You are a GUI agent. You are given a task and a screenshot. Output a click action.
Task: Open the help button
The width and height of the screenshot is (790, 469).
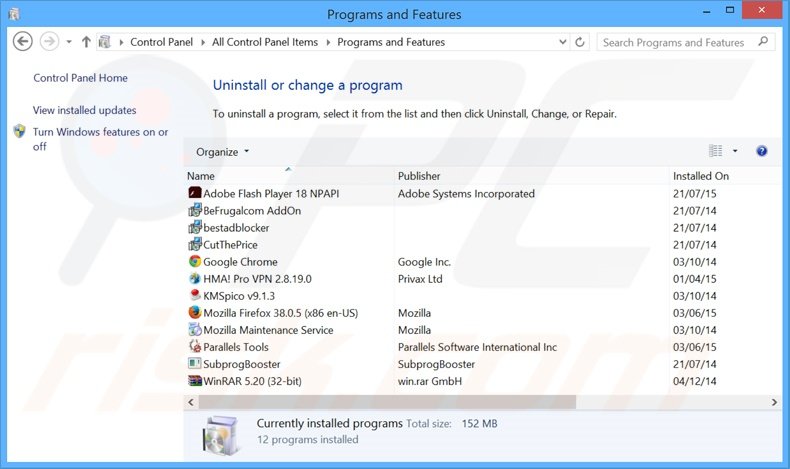[x=762, y=151]
